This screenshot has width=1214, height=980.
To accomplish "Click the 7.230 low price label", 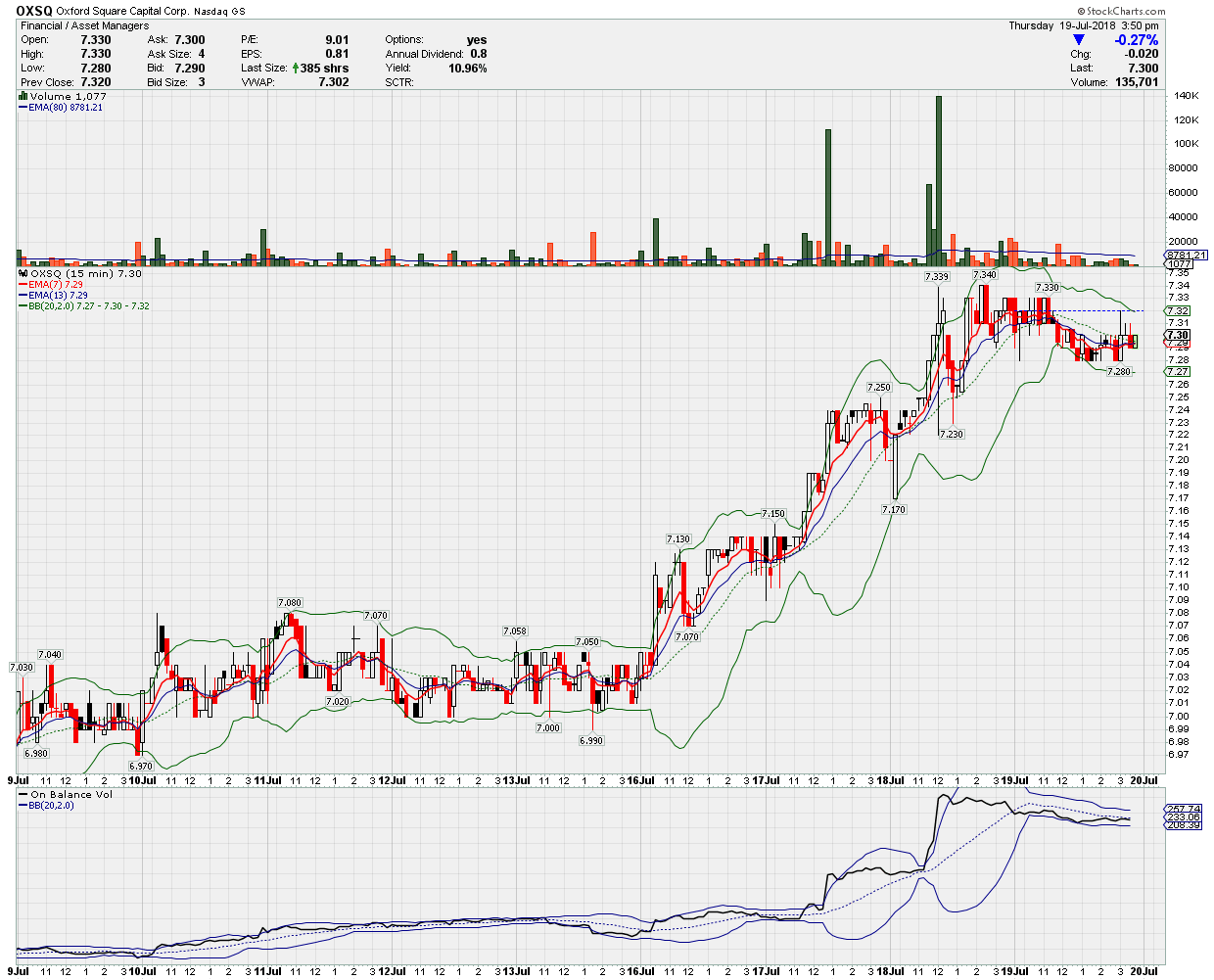I will click(x=952, y=434).
